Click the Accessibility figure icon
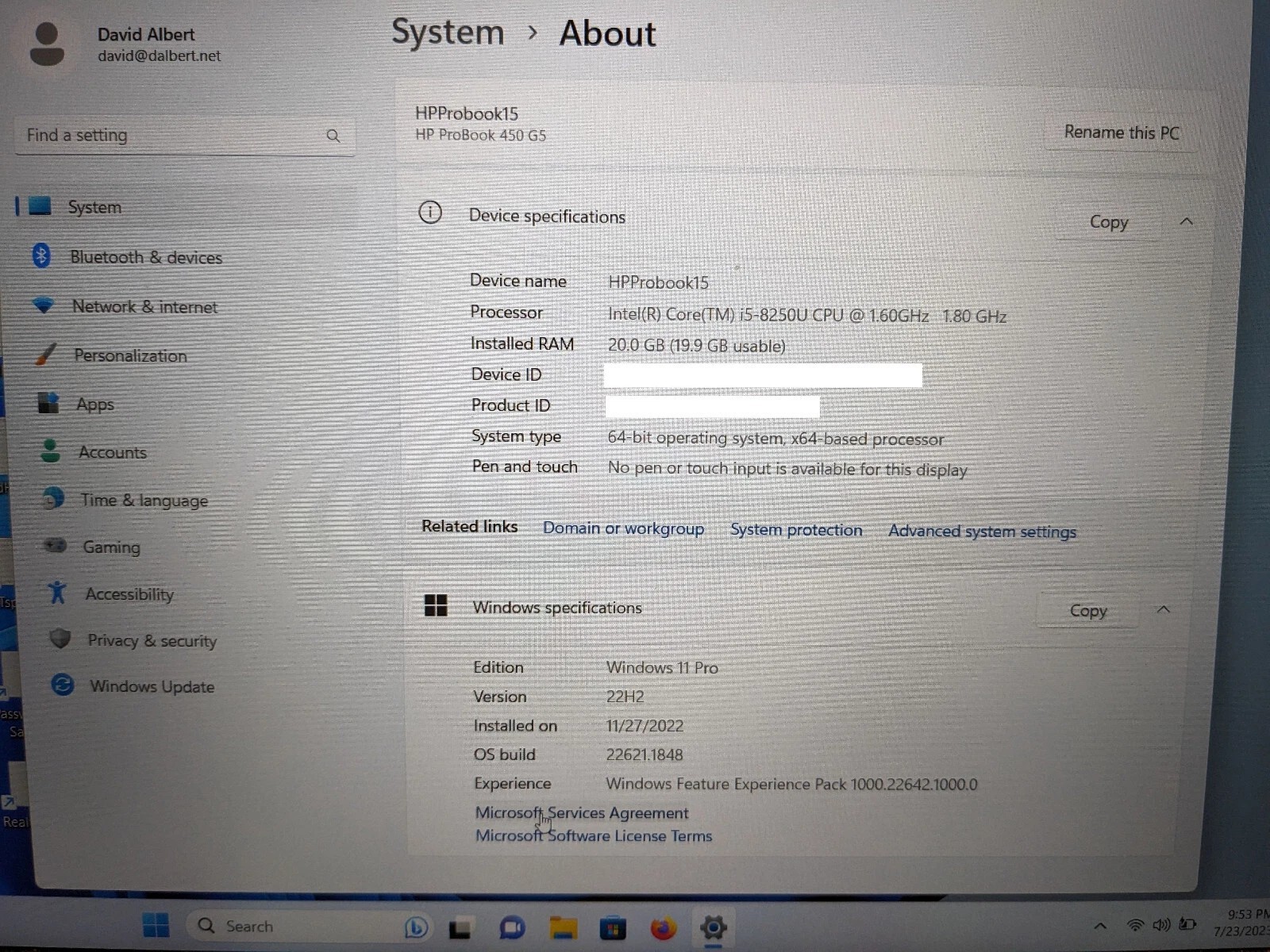The image size is (1270, 952). 57,593
